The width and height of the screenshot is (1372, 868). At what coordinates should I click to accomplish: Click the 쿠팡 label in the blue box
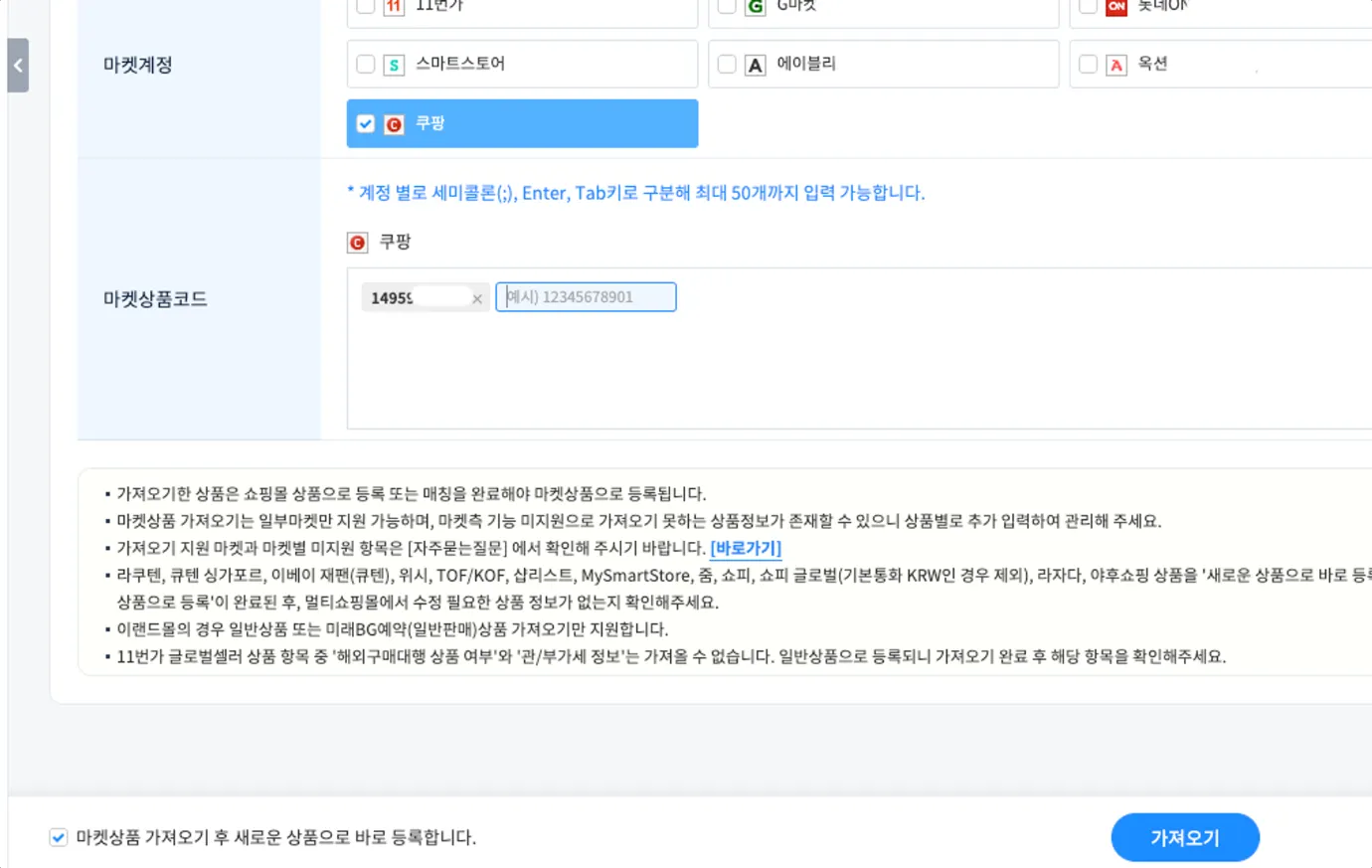click(430, 123)
